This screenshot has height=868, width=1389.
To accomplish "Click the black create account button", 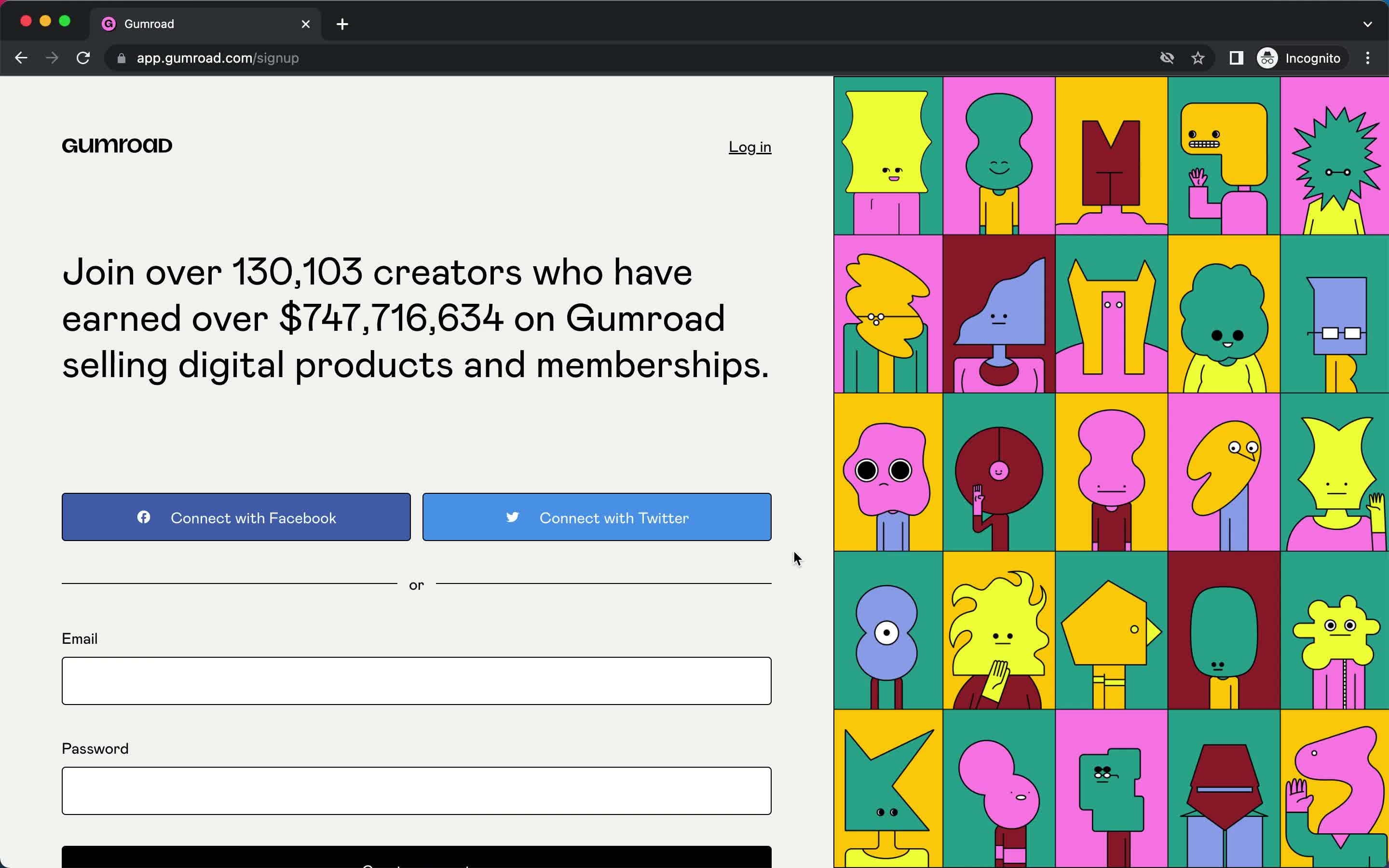I will [417, 857].
